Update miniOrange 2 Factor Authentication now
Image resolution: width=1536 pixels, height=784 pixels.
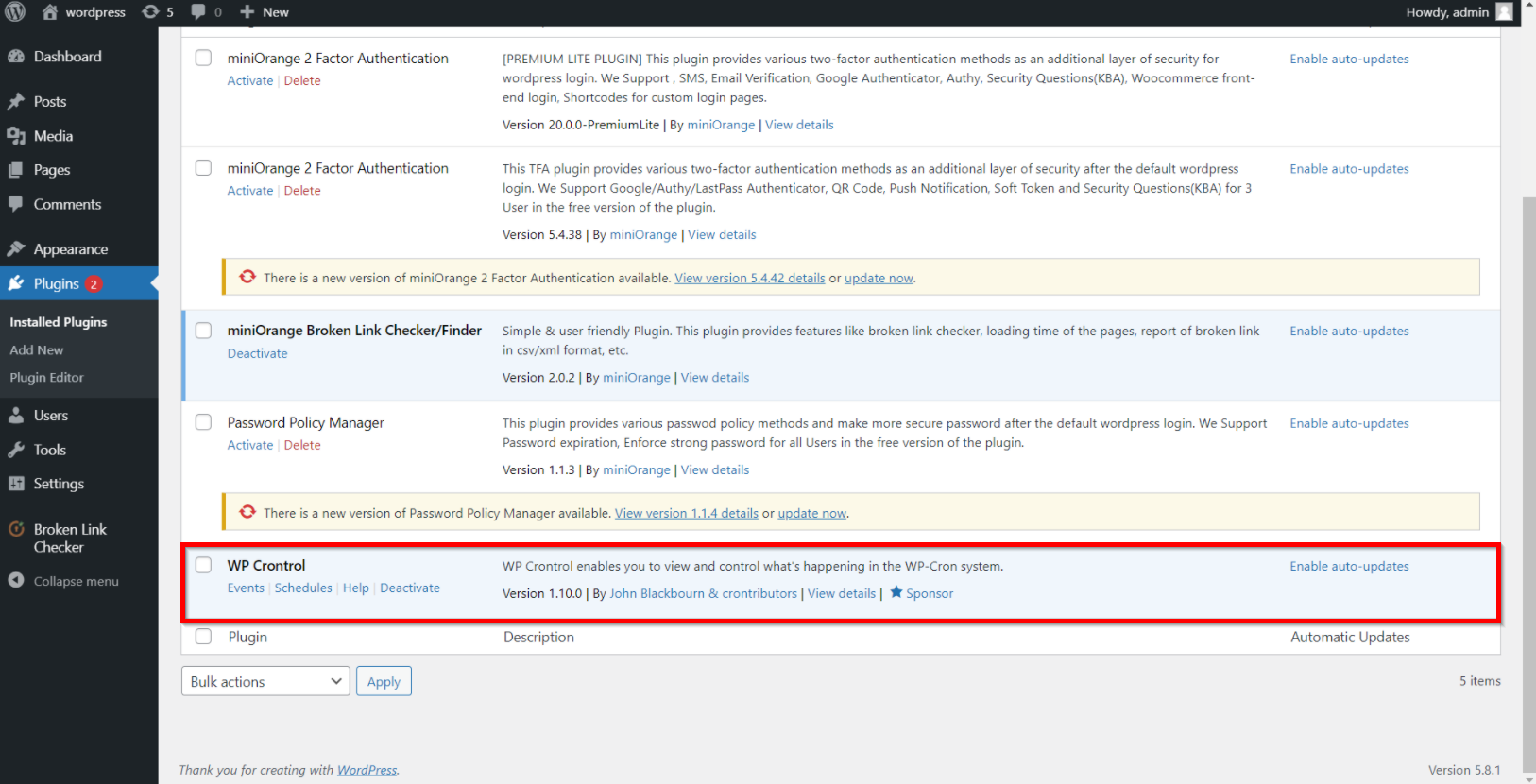879,278
